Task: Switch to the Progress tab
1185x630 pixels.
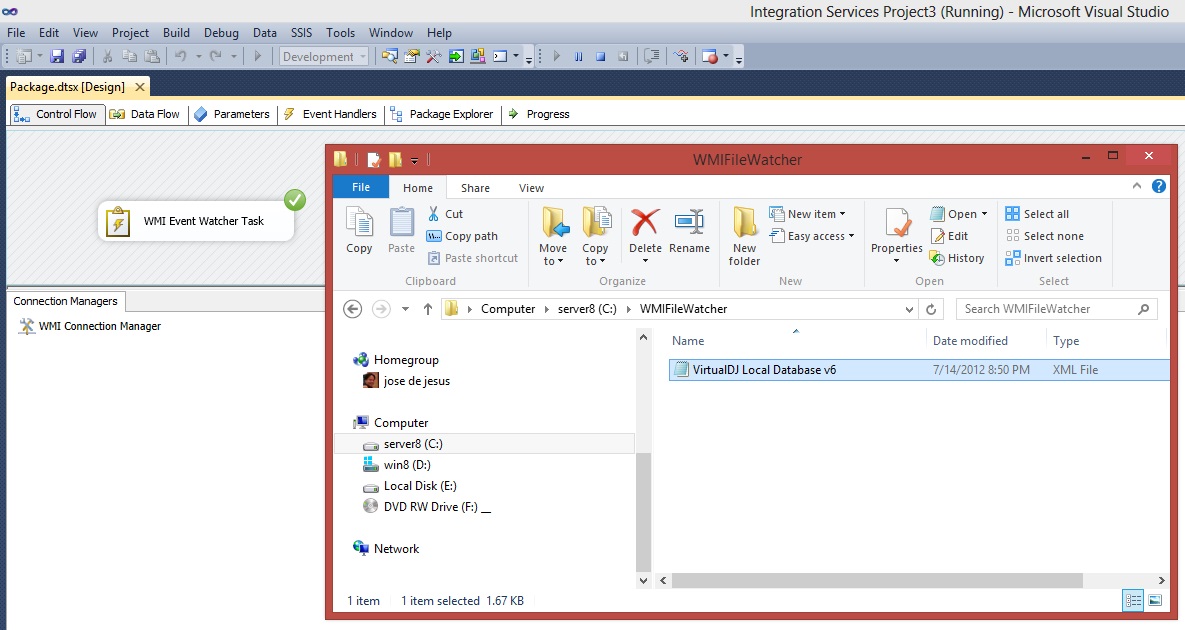Action: (x=540, y=114)
